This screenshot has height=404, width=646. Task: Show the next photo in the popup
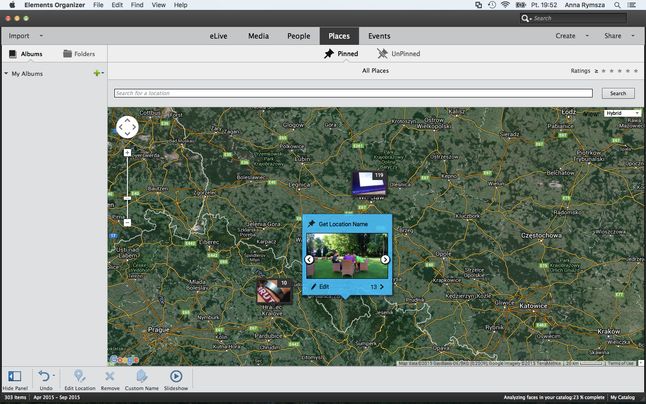(x=385, y=259)
